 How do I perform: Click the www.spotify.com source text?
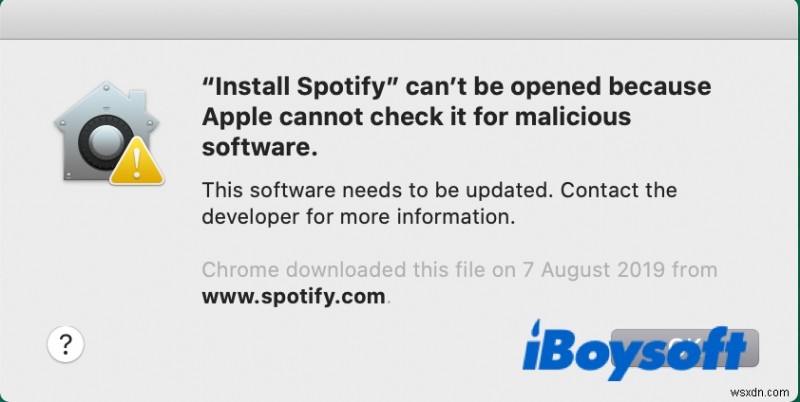click(294, 296)
